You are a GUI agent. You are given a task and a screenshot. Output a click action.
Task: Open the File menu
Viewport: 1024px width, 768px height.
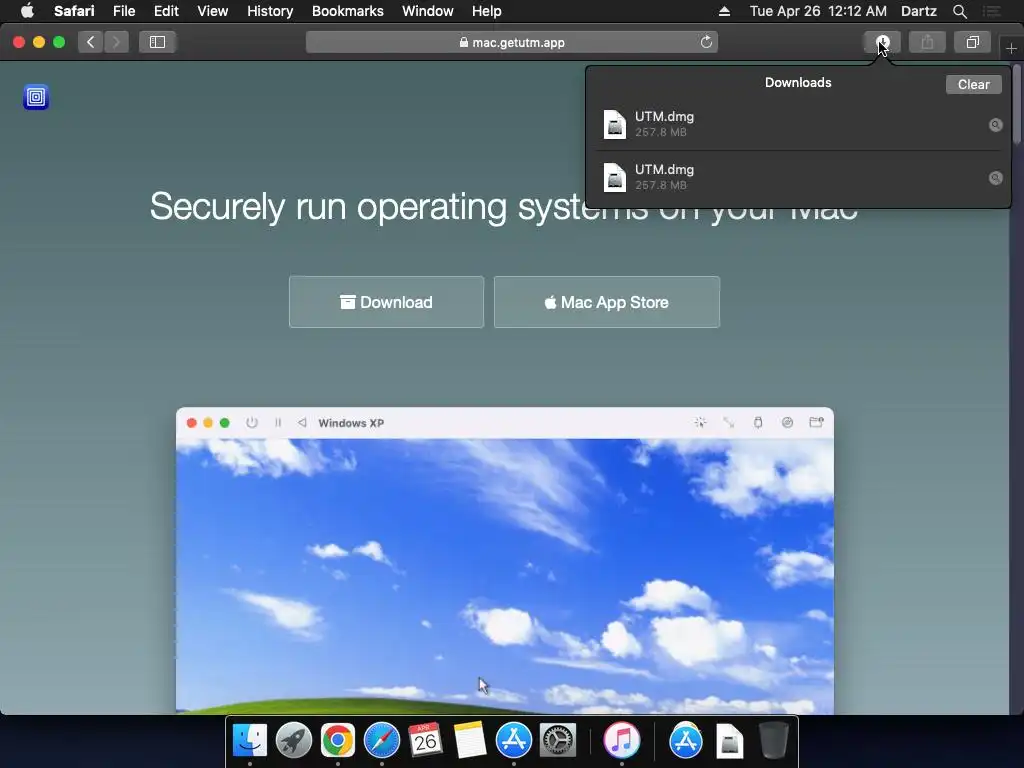pyautogui.click(x=123, y=11)
